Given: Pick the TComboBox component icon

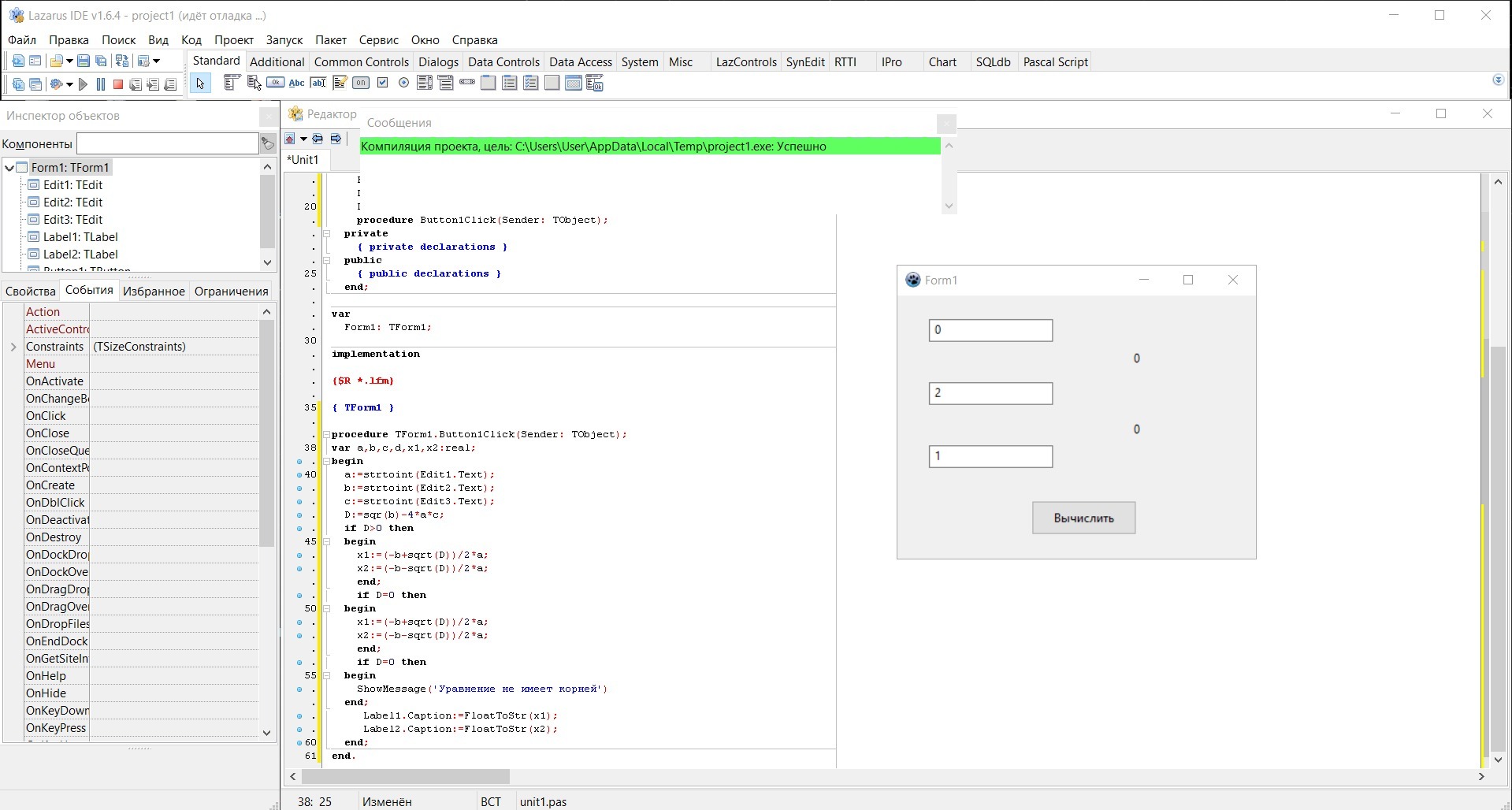Looking at the screenshot, I should point(446,83).
